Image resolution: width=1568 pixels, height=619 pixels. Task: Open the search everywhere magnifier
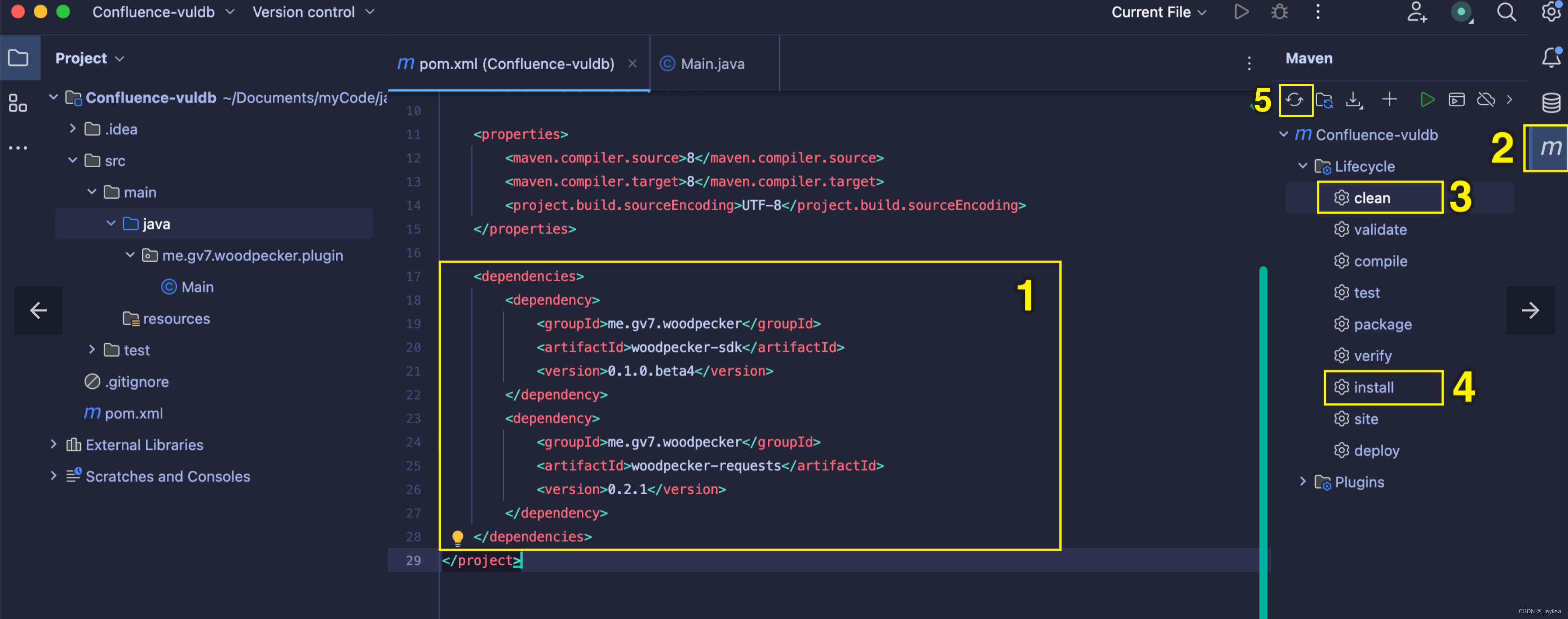click(1506, 11)
